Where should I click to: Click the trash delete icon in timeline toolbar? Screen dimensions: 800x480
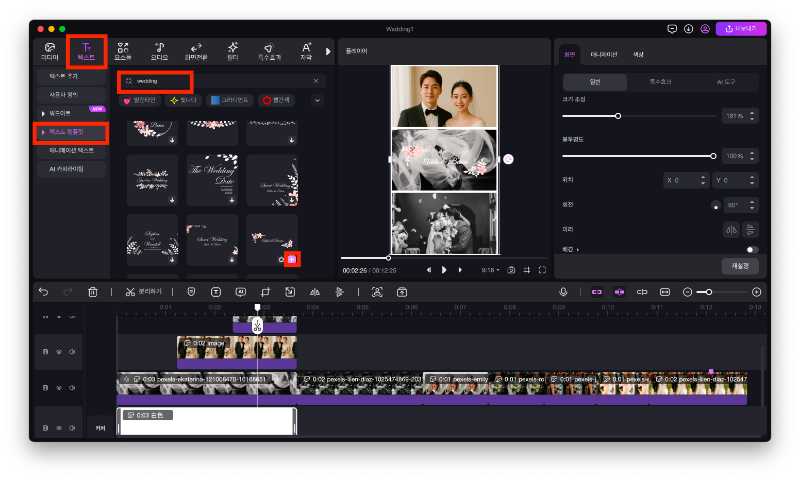click(x=93, y=292)
